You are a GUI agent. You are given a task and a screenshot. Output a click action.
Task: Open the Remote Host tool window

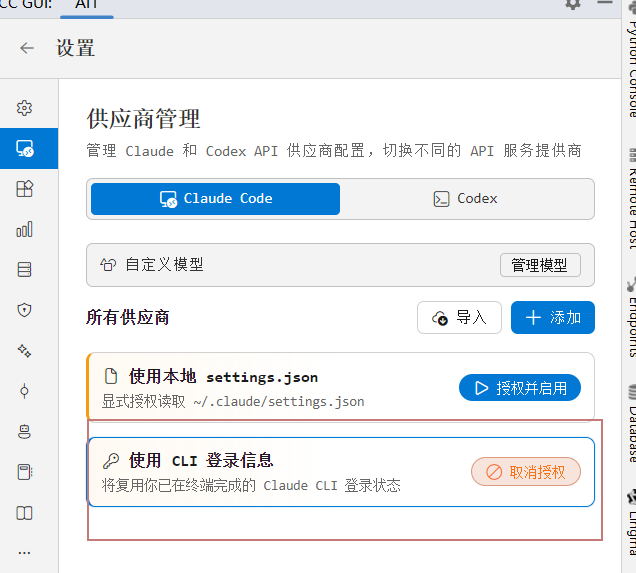[631, 199]
